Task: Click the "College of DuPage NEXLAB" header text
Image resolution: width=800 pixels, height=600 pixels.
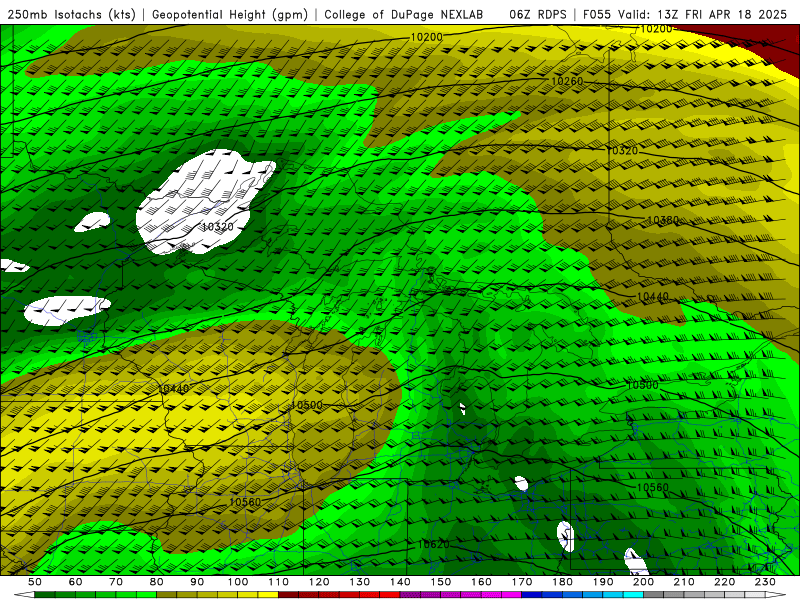Action: point(404,15)
